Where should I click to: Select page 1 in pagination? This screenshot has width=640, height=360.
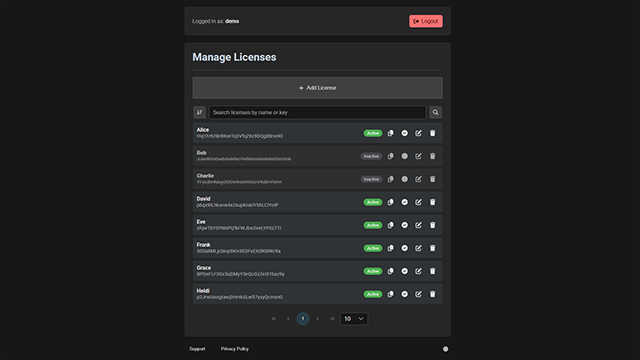[303, 318]
